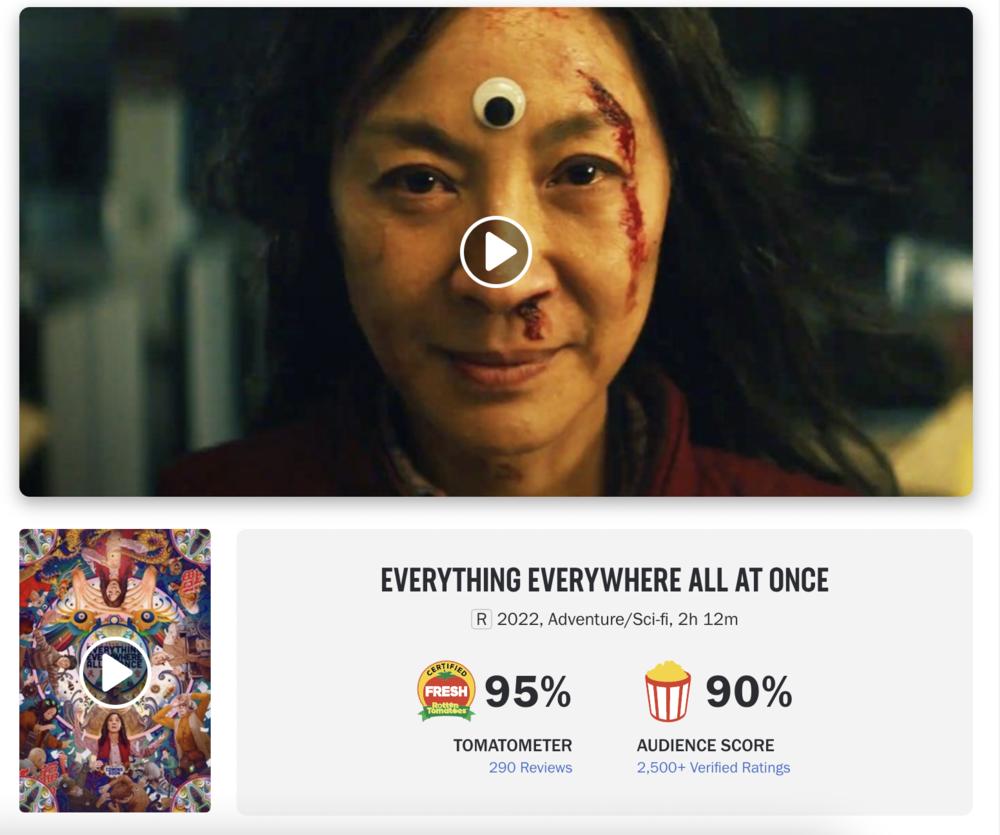Screen dimensions: 1000x835
Task: Play the main trailer video
Action: coord(496,252)
